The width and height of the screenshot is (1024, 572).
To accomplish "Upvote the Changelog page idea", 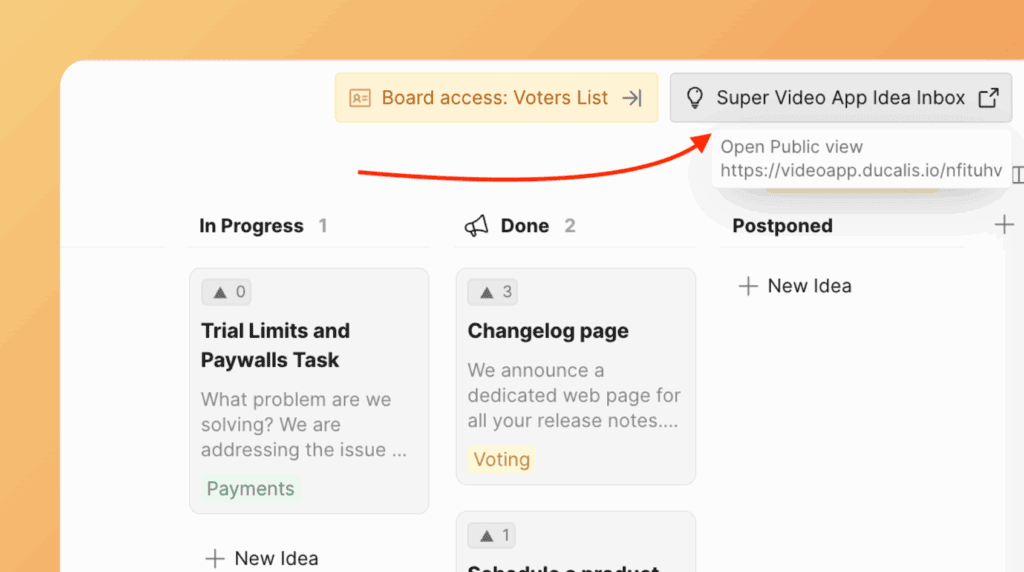I will (x=493, y=292).
